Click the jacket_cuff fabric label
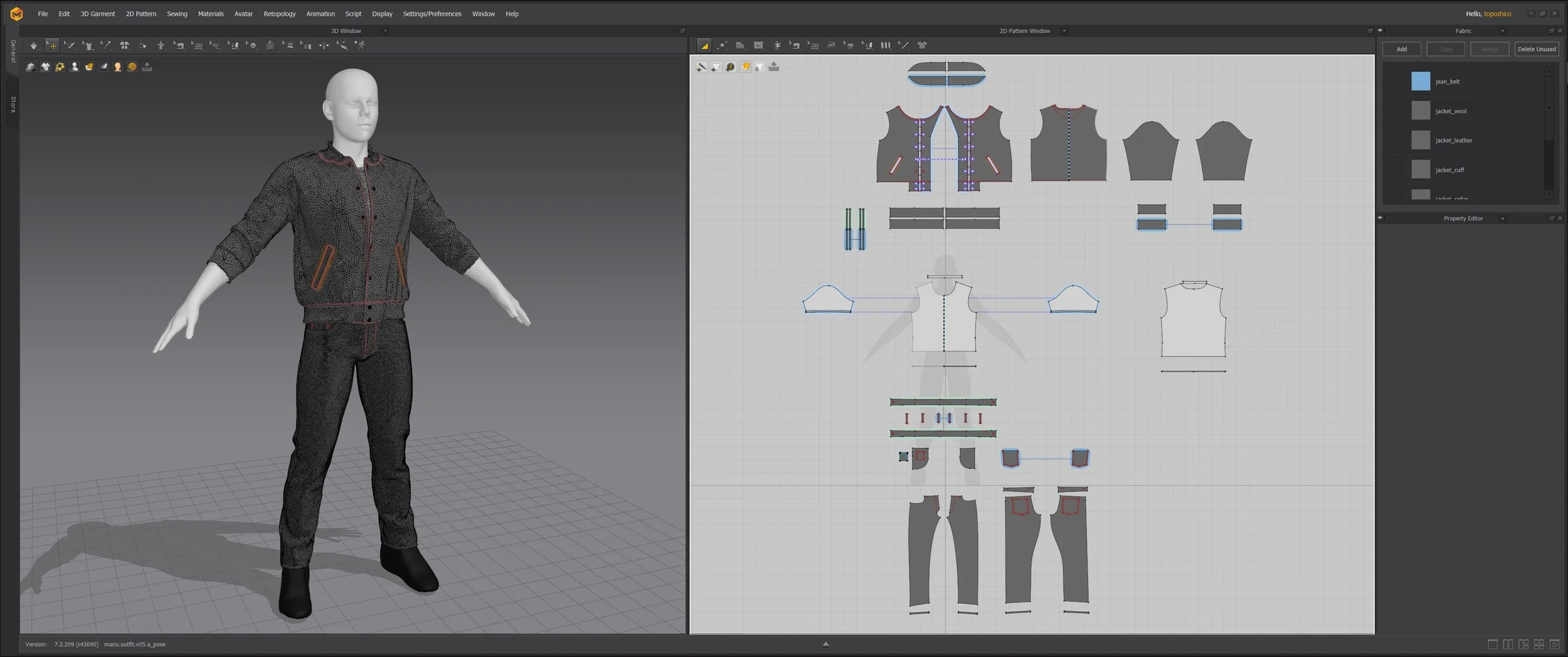This screenshot has width=1568, height=657. click(x=1449, y=170)
